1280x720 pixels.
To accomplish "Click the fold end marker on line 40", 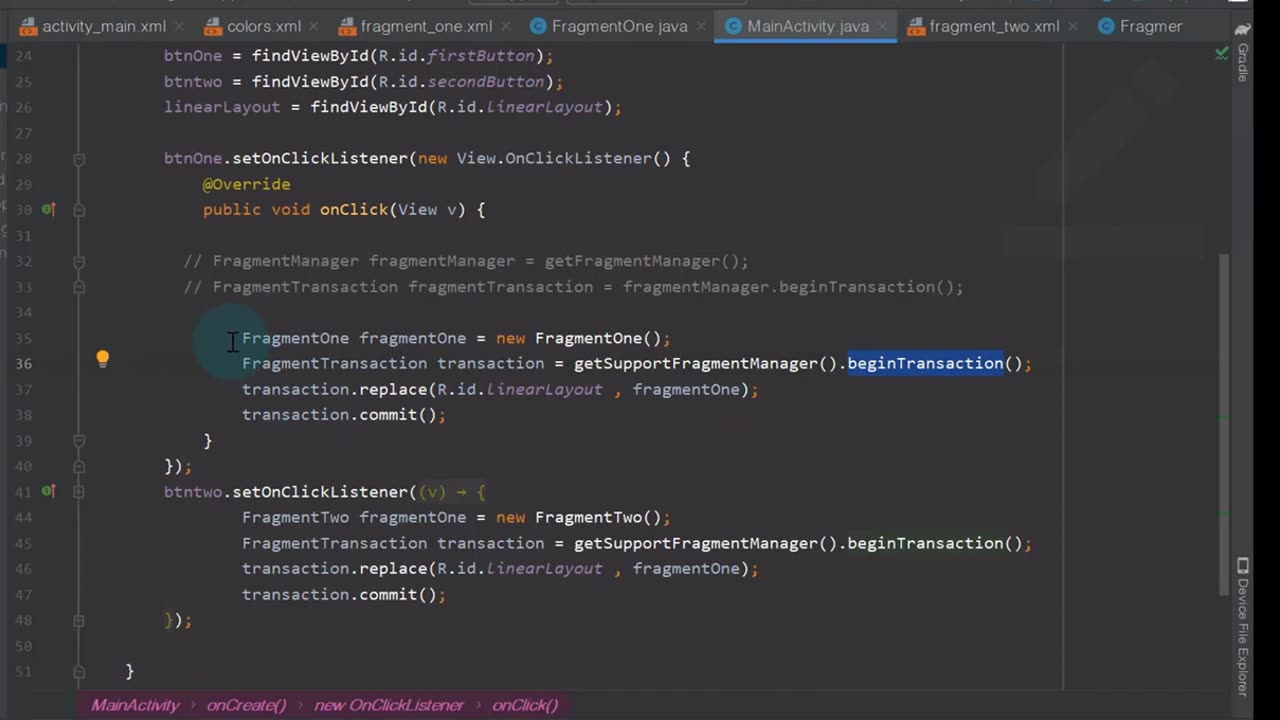I will [79, 466].
